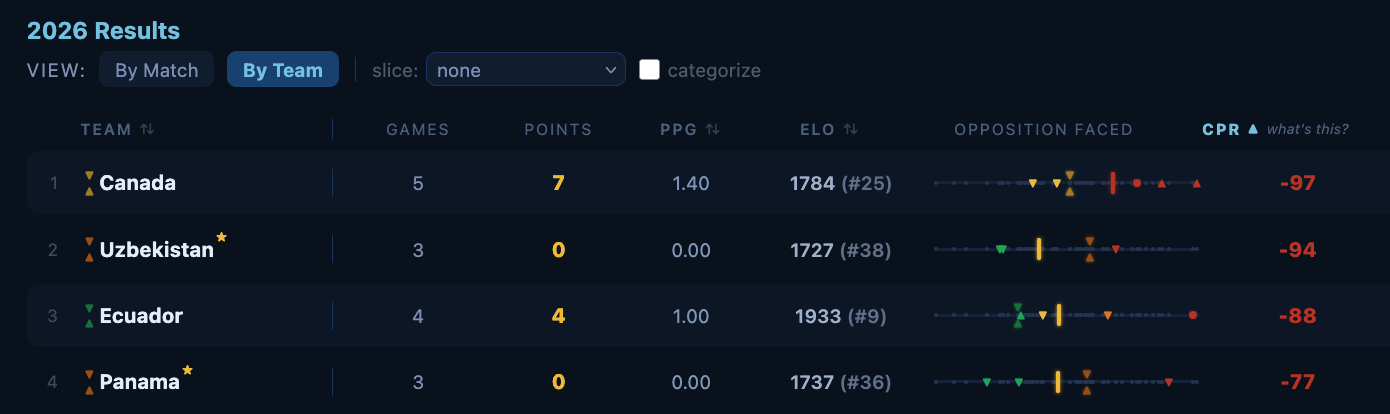1390x414 pixels.
Task: Open the slice dropdown set to none
Action: 526,70
